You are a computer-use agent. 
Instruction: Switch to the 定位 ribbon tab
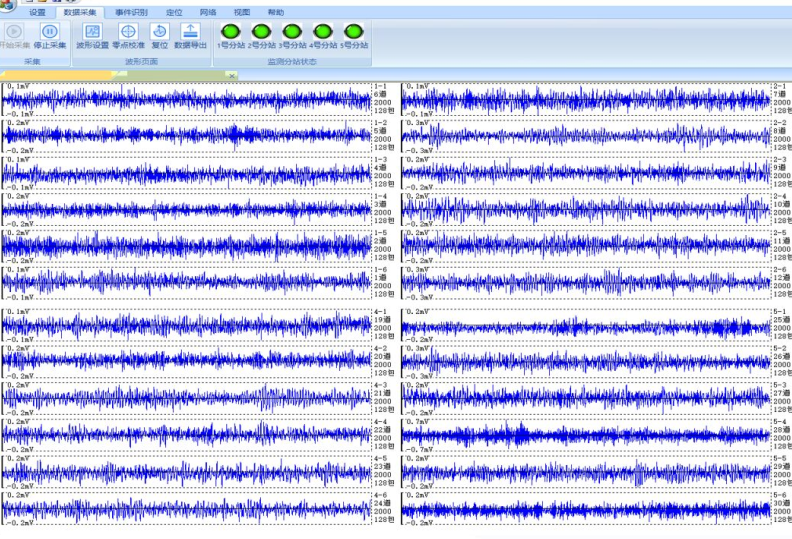[x=174, y=12]
